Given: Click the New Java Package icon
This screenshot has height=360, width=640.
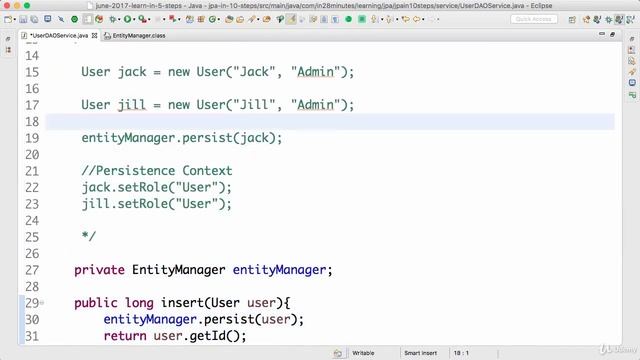Looking at the screenshot, I should point(201,19).
